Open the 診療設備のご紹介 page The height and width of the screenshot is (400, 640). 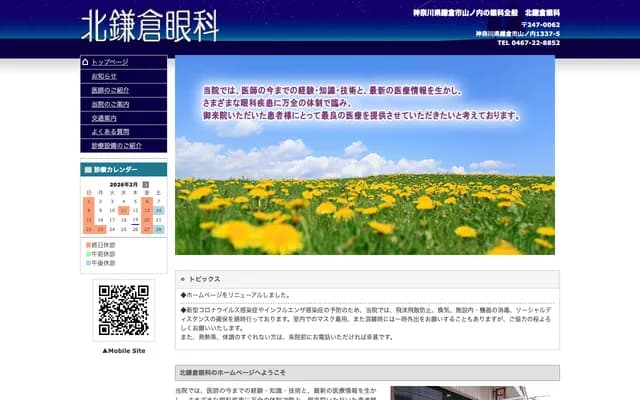tap(116, 146)
